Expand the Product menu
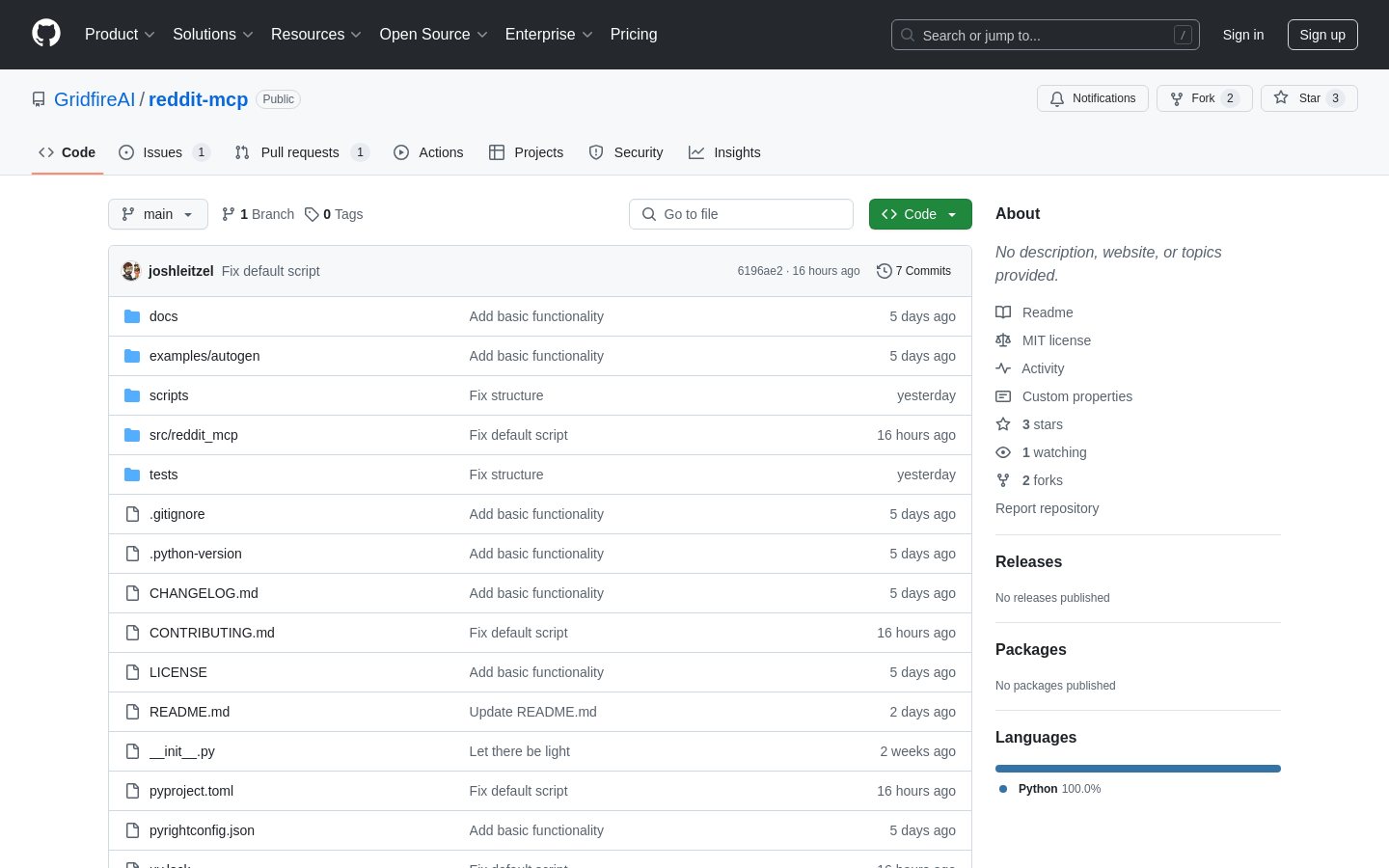Screen dimensions: 1389x868 120,35
